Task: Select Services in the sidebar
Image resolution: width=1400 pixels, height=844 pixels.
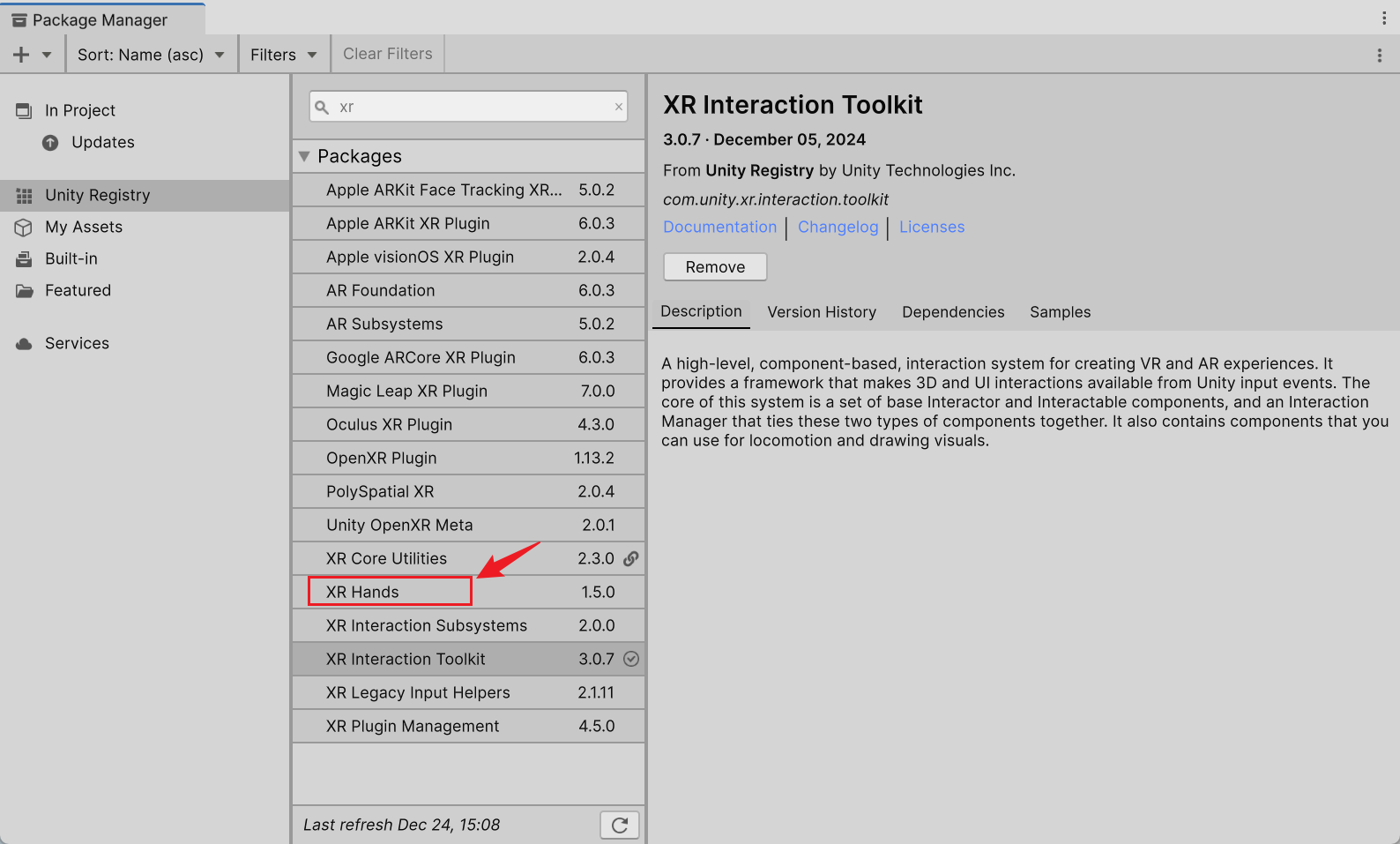Action: (x=145, y=343)
